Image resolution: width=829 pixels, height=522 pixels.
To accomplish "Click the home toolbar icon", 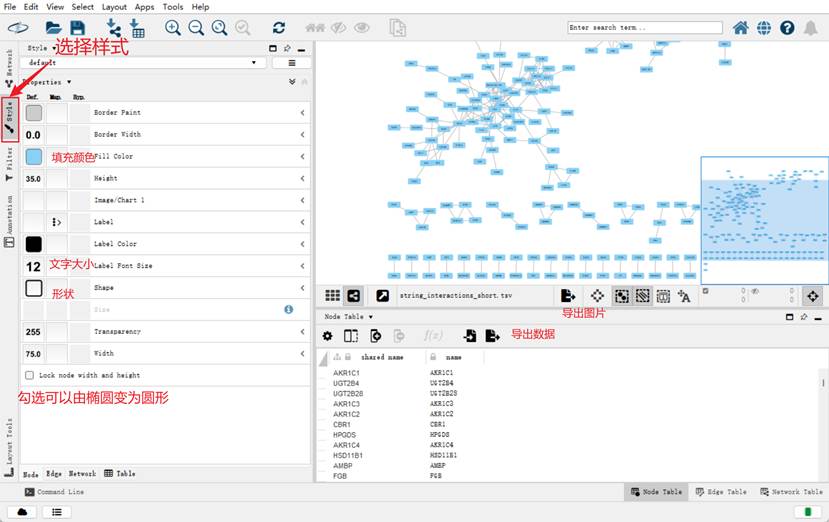I will click(740, 28).
